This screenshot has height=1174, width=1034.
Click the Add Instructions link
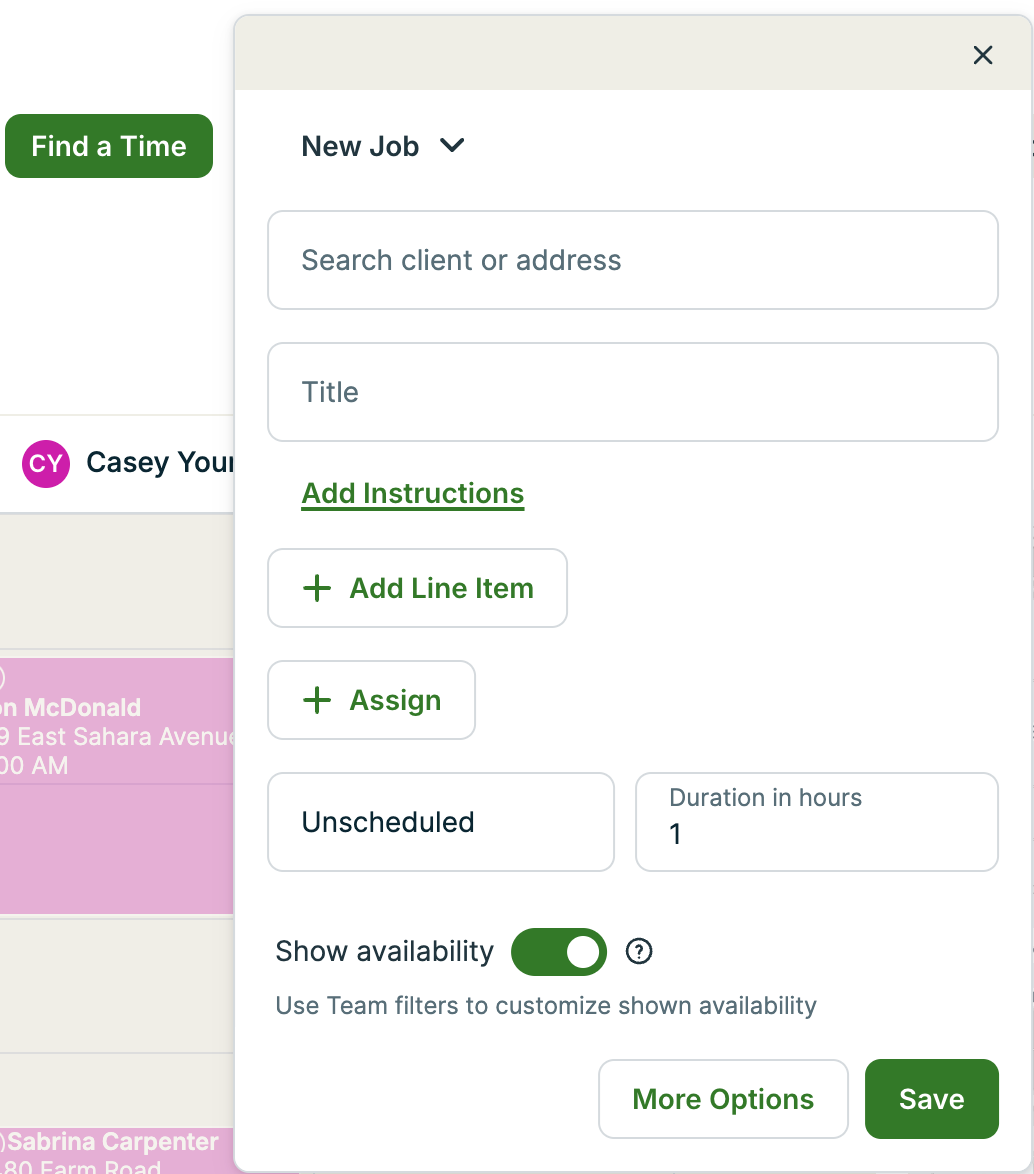(413, 494)
